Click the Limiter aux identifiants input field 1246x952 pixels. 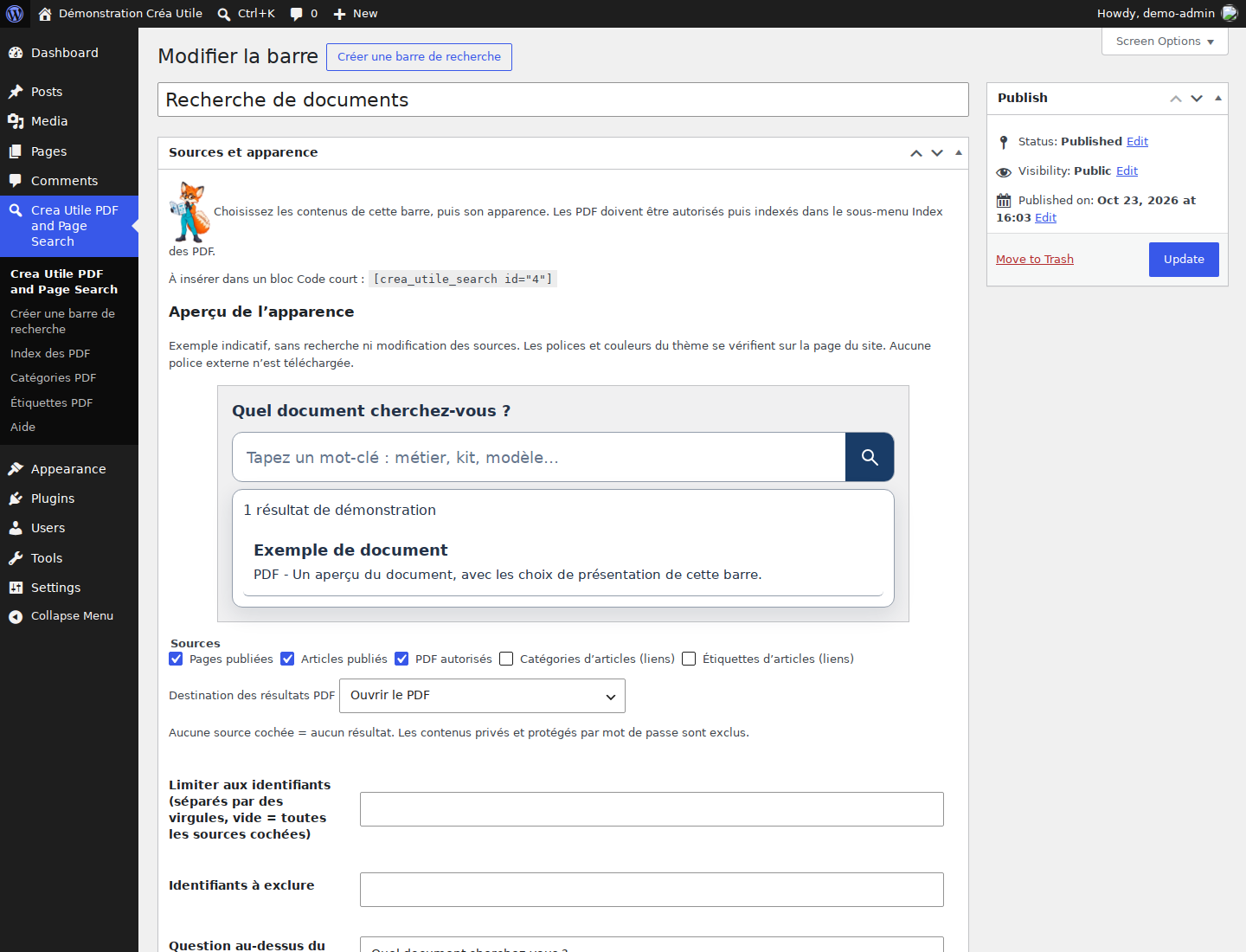pos(652,809)
